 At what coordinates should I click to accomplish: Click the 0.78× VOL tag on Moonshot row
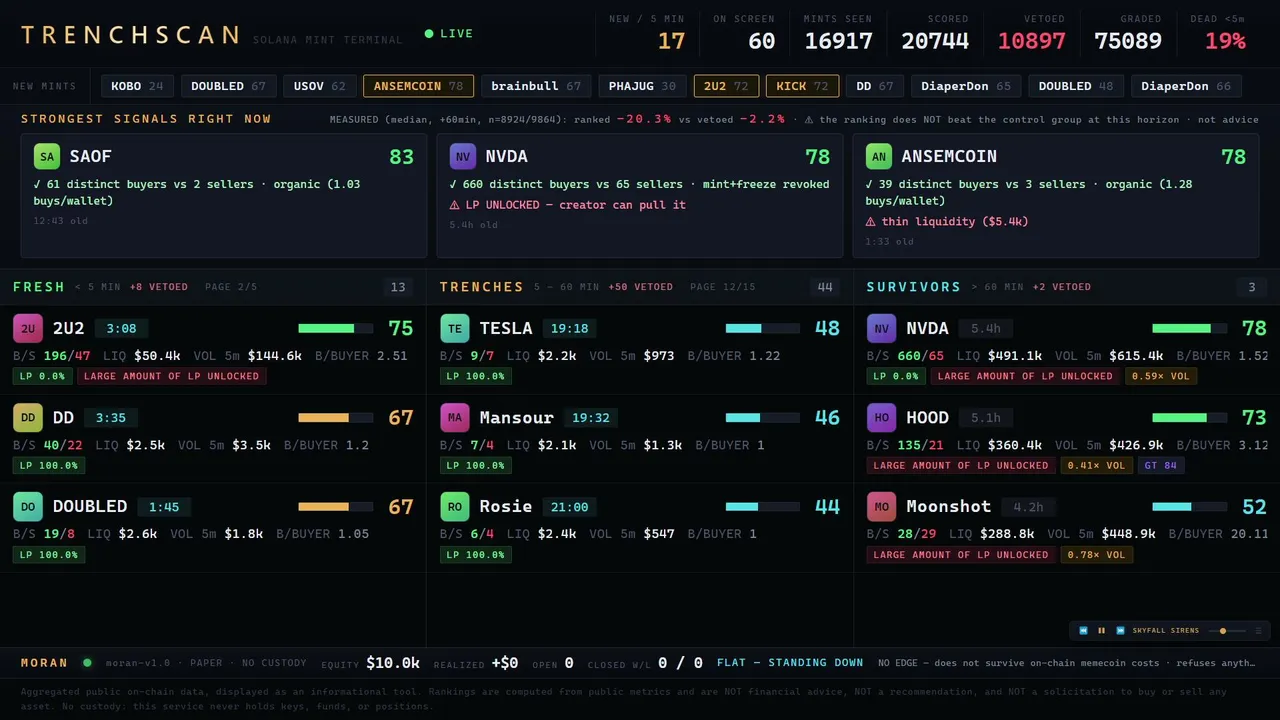pos(1097,555)
